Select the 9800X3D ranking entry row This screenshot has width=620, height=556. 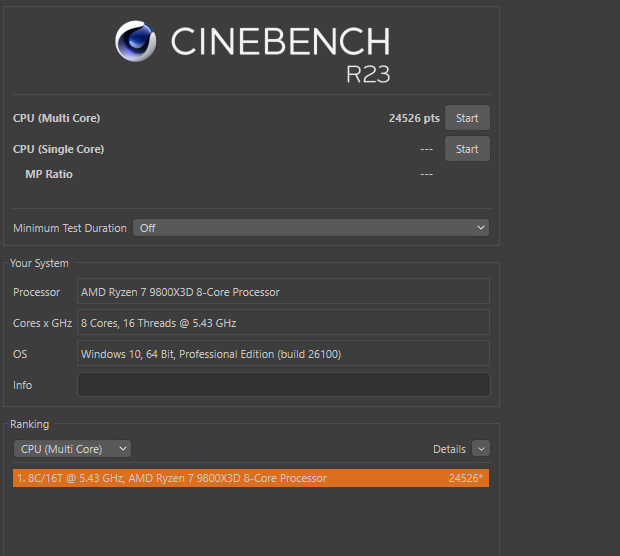pos(251,478)
